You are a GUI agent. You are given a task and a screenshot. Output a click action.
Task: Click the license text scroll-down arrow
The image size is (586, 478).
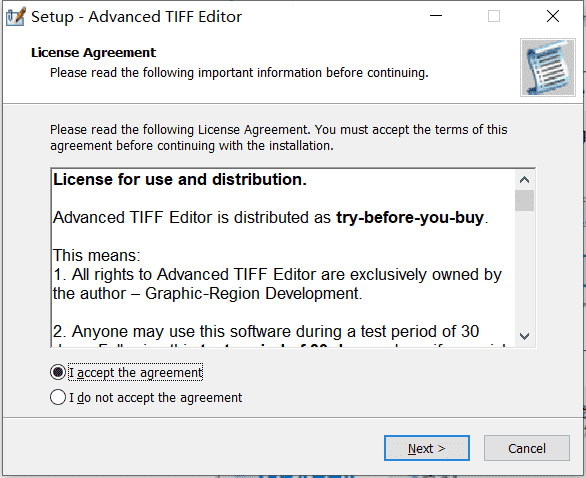click(x=524, y=336)
